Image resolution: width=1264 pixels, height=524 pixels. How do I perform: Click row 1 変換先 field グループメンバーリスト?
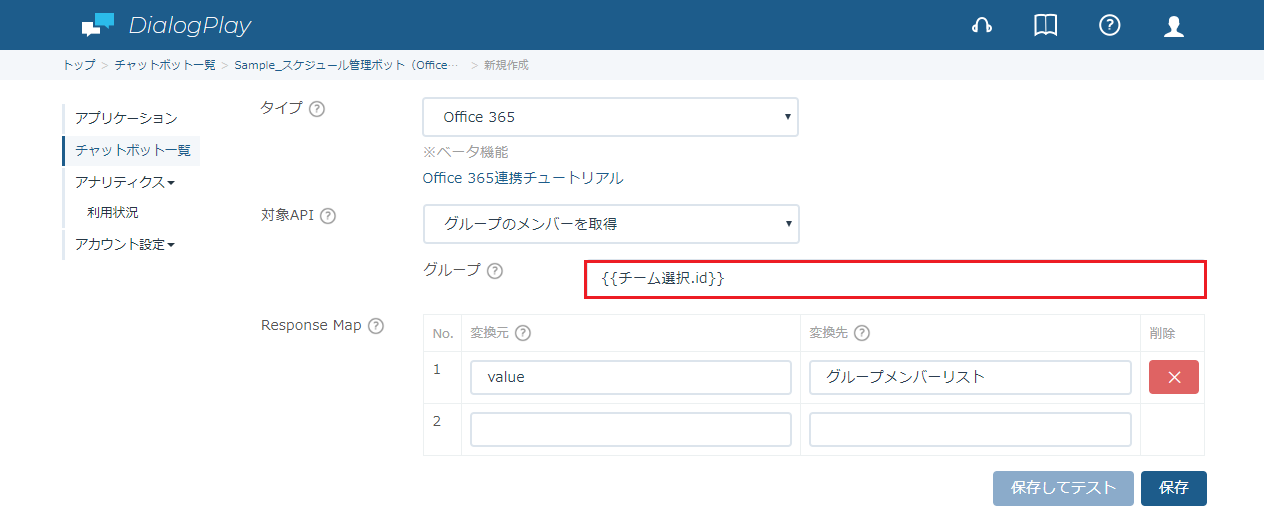(970, 377)
